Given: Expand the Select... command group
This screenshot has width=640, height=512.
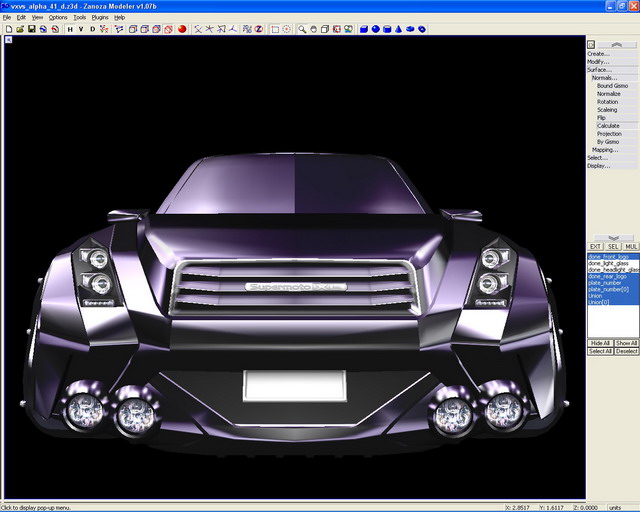Looking at the screenshot, I should (x=613, y=158).
